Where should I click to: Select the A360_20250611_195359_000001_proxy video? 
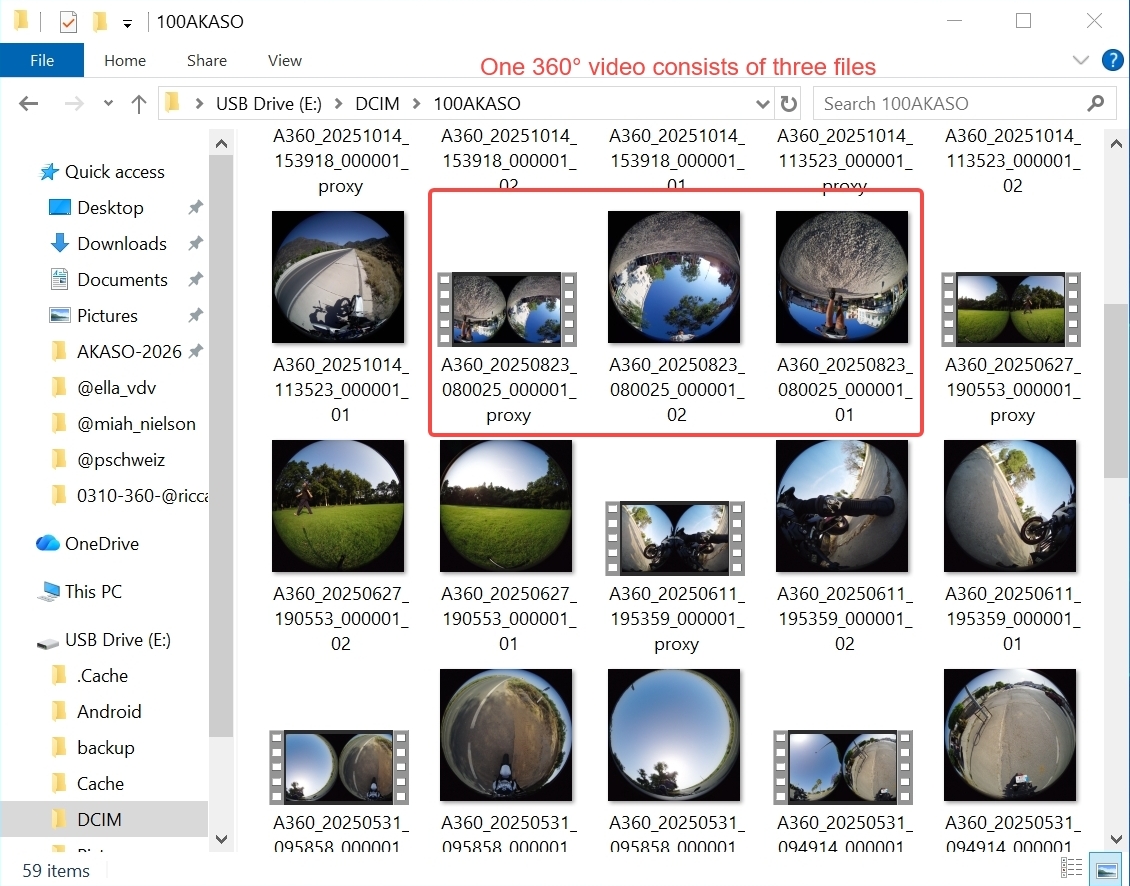point(675,538)
